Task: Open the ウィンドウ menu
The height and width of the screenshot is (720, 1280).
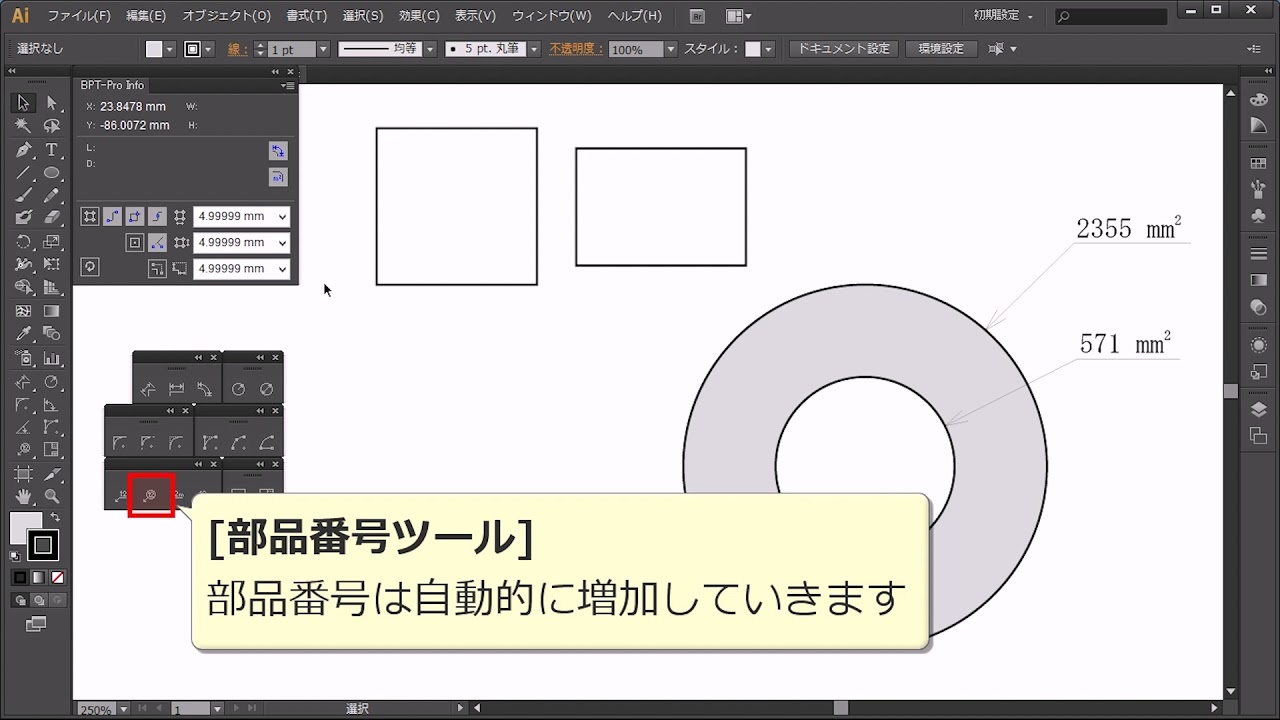Action: click(x=553, y=16)
